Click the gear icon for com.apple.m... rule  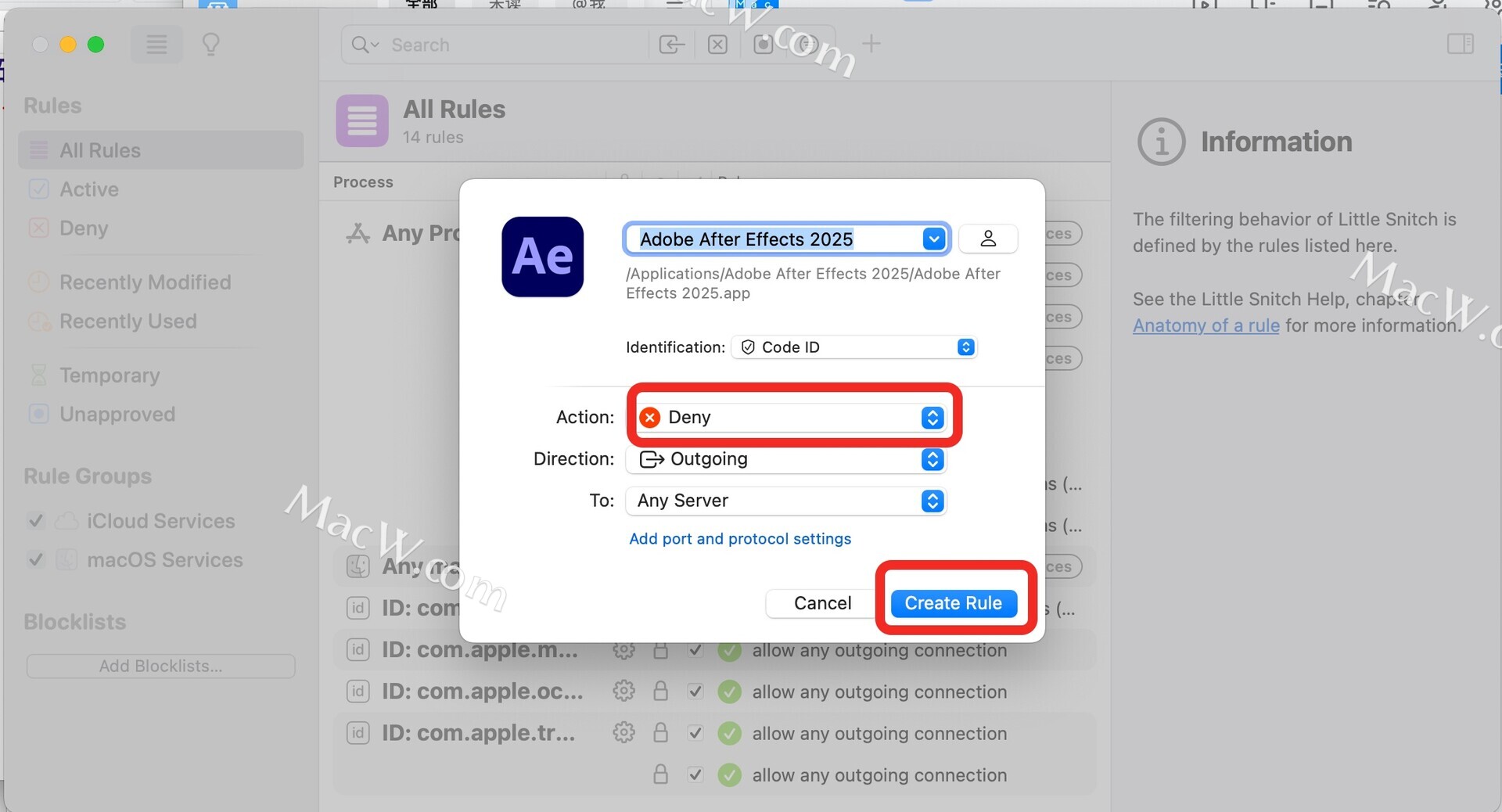[623, 650]
